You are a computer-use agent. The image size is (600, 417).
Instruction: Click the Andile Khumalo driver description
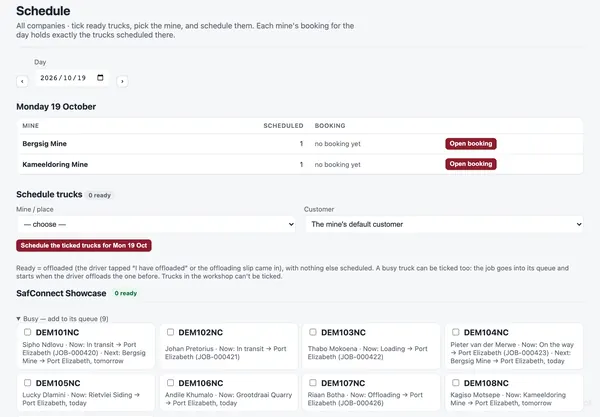pyautogui.click(x=228, y=399)
